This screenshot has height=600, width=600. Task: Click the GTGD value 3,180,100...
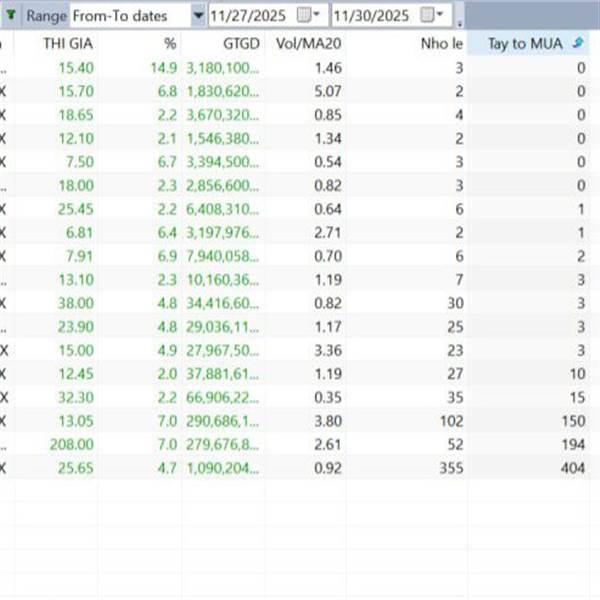tap(223, 68)
